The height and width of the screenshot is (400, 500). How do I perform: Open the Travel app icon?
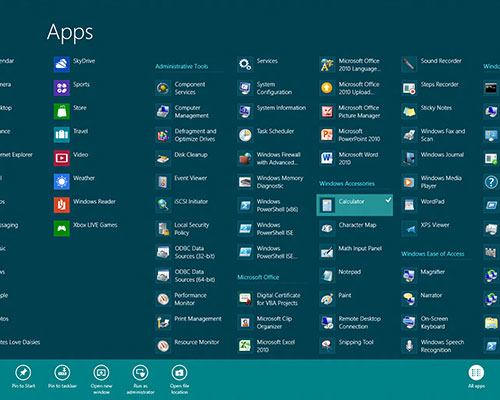pyautogui.click(x=62, y=135)
